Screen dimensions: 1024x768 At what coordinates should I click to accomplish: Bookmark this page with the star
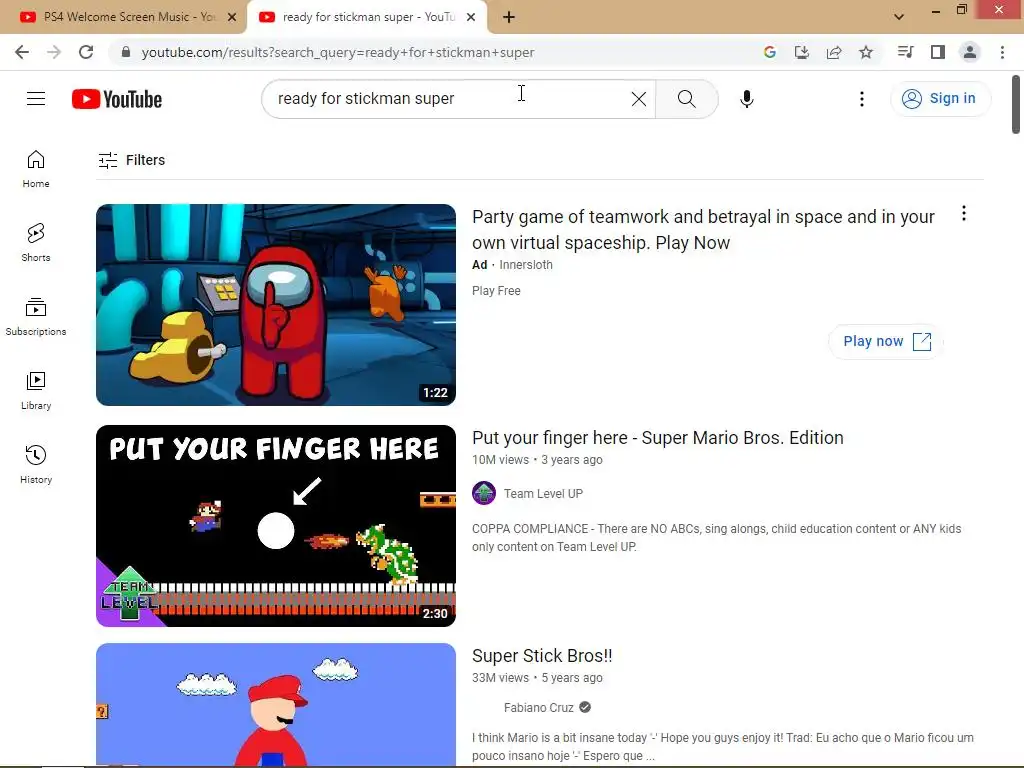pos(866,52)
